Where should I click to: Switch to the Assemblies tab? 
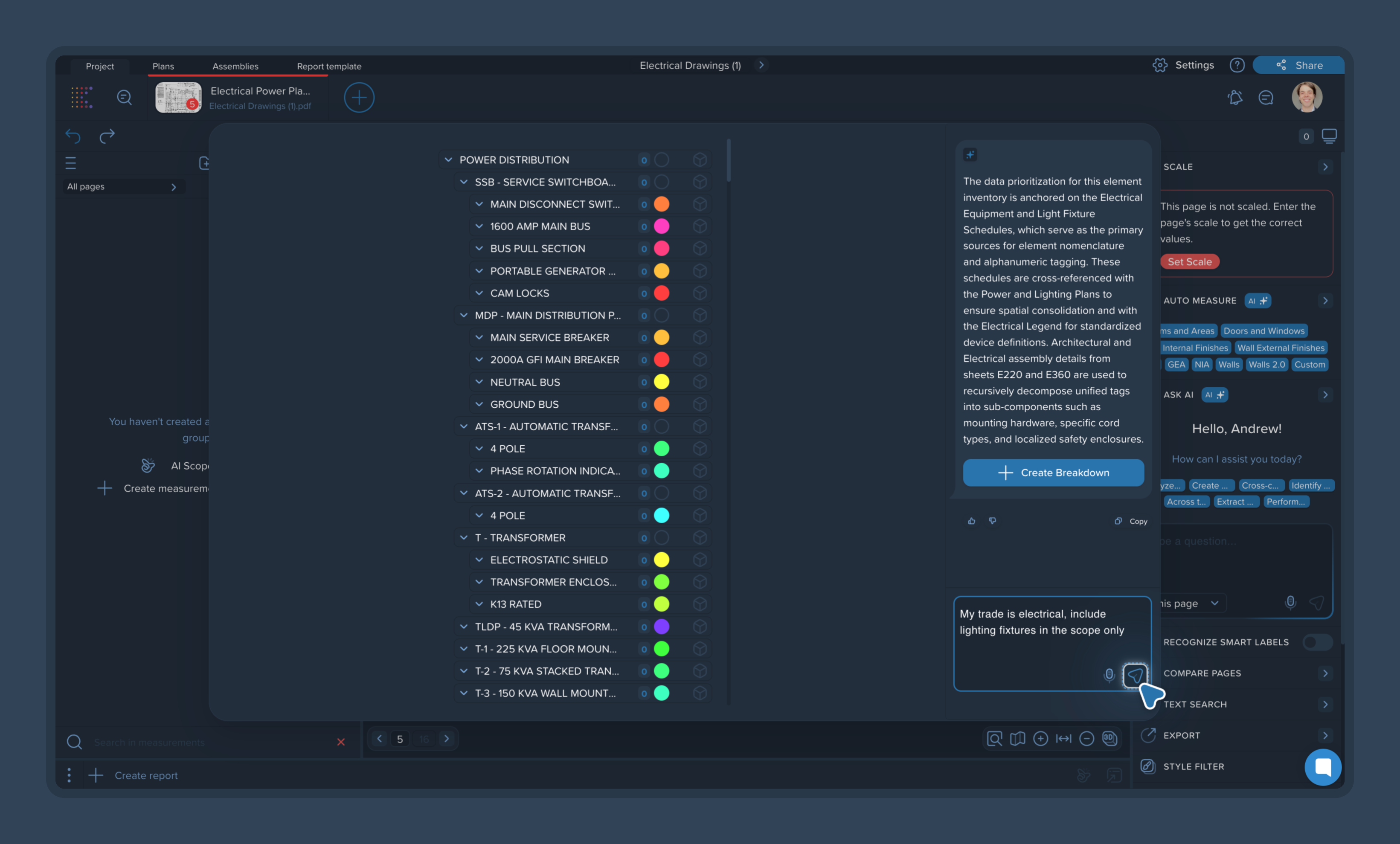(235, 66)
